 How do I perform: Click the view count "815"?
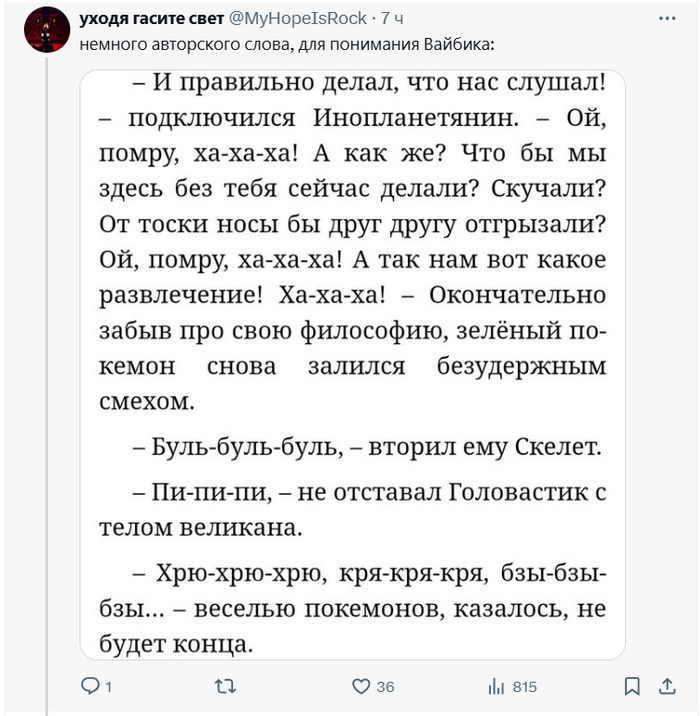(x=524, y=687)
